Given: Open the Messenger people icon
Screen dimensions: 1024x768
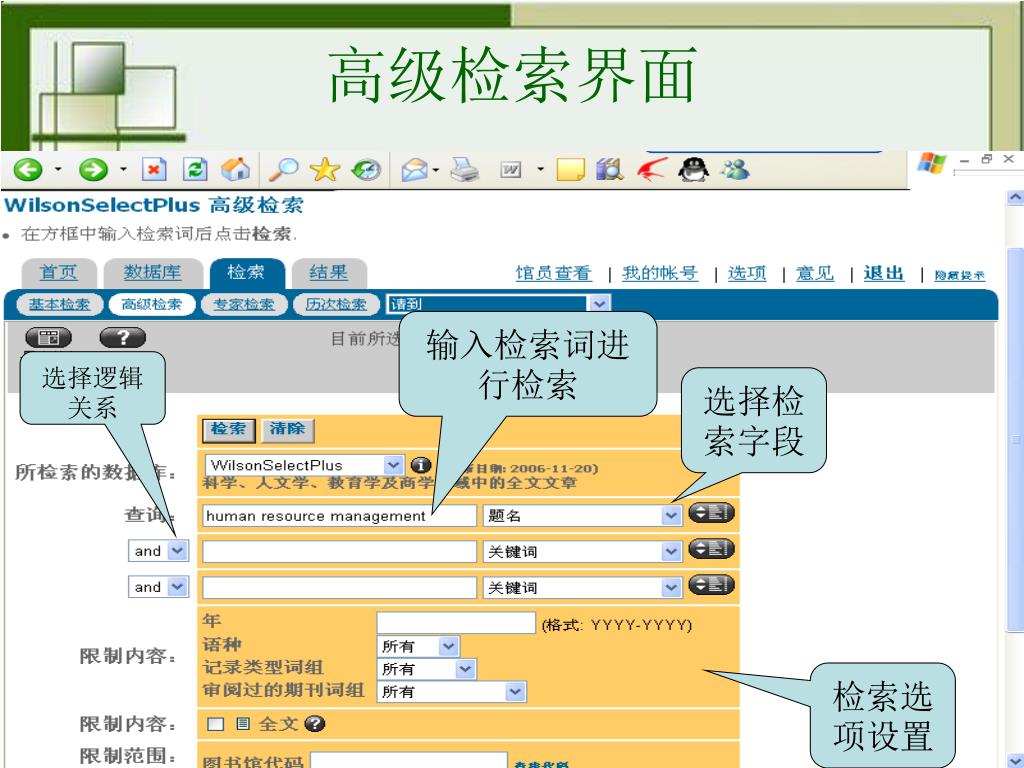Looking at the screenshot, I should [735, 170].
